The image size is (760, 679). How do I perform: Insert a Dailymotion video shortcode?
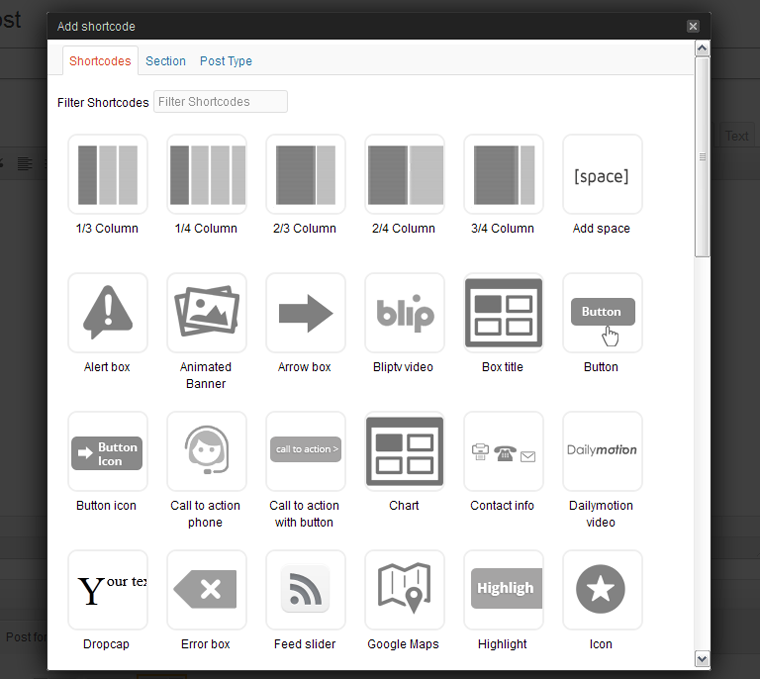click(602, 451)
